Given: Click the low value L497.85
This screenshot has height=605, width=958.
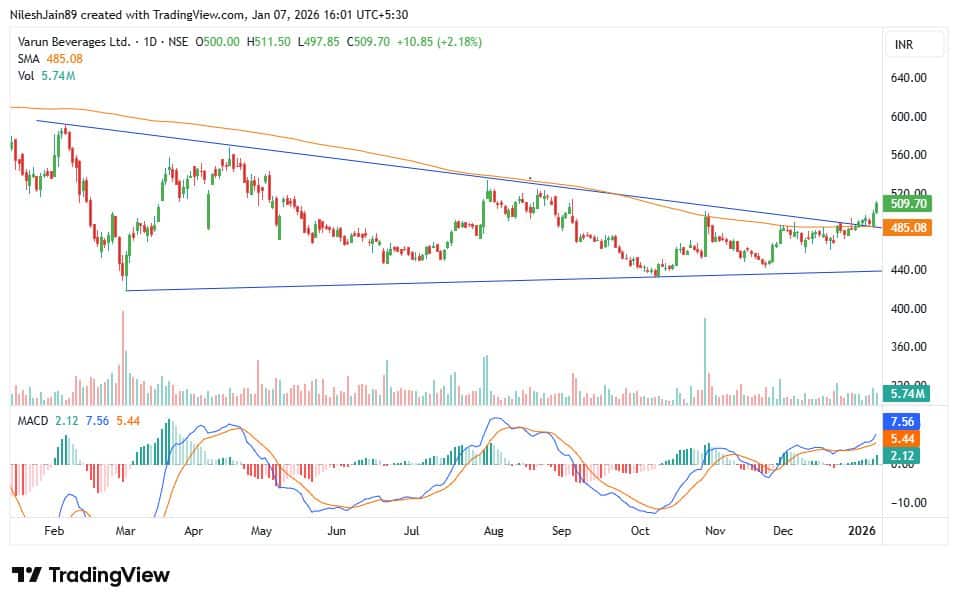Looking at the screenshot, I should coord(318,42).
